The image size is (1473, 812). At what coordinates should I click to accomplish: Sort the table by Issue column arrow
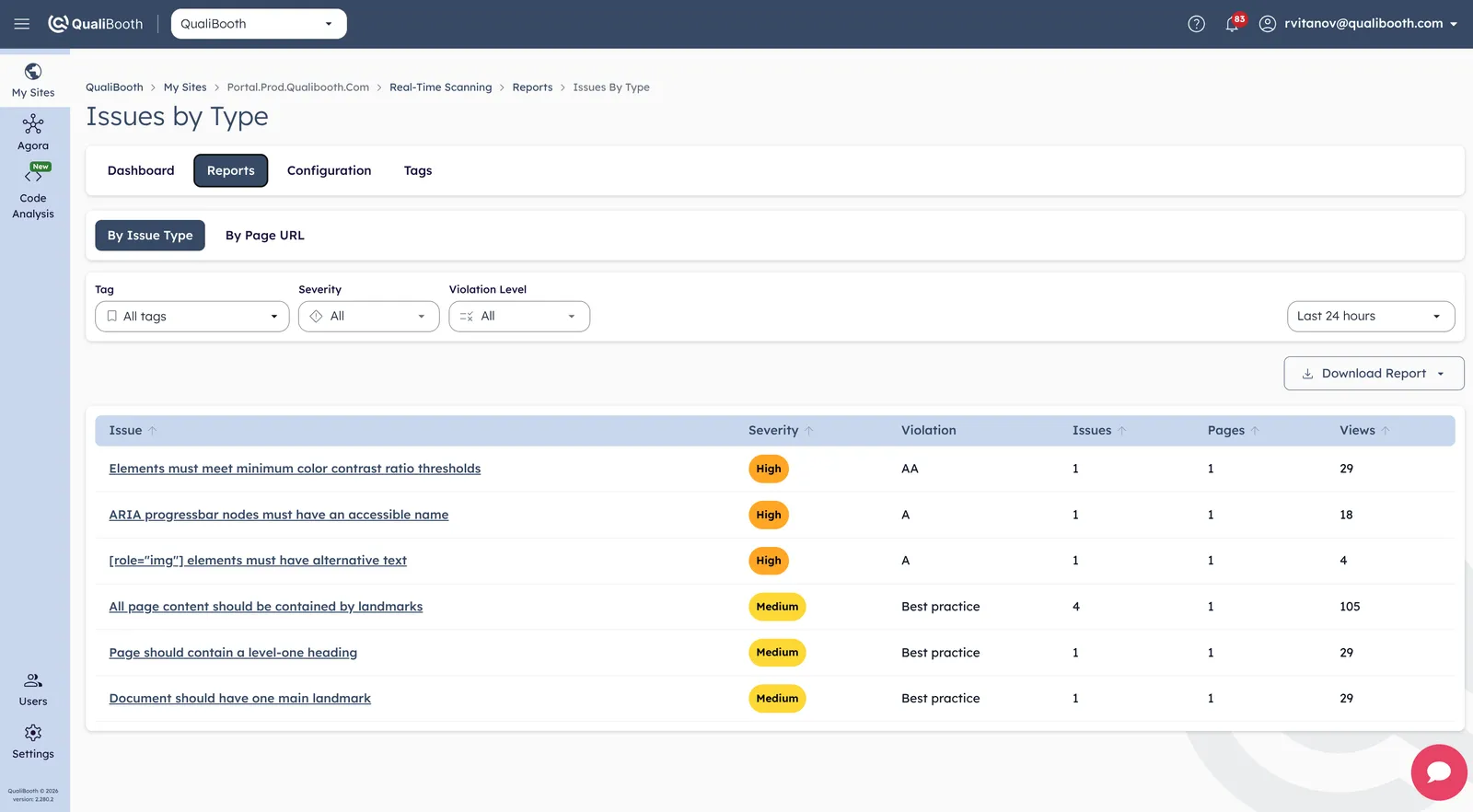pos(153,431)
